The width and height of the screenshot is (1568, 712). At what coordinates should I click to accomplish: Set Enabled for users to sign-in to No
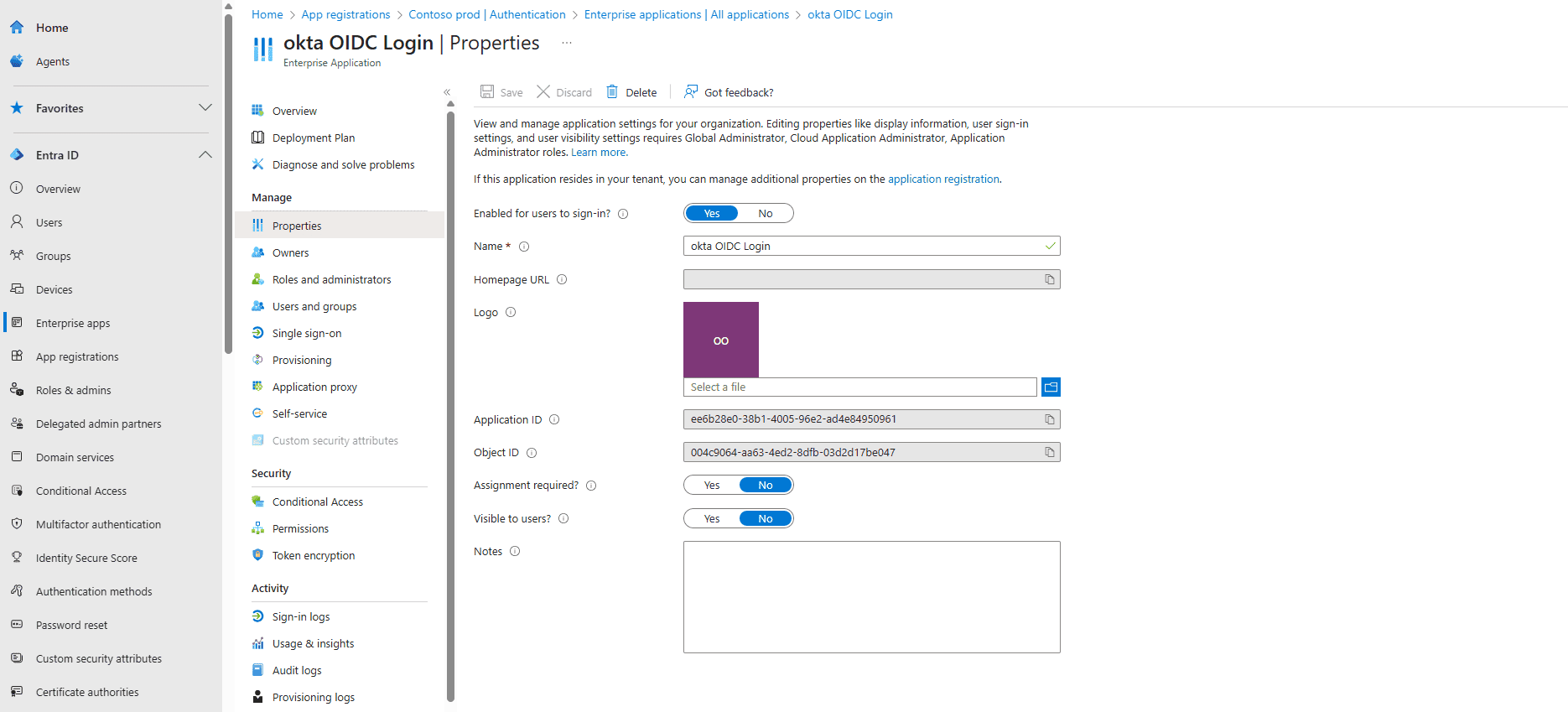[766, 213]
